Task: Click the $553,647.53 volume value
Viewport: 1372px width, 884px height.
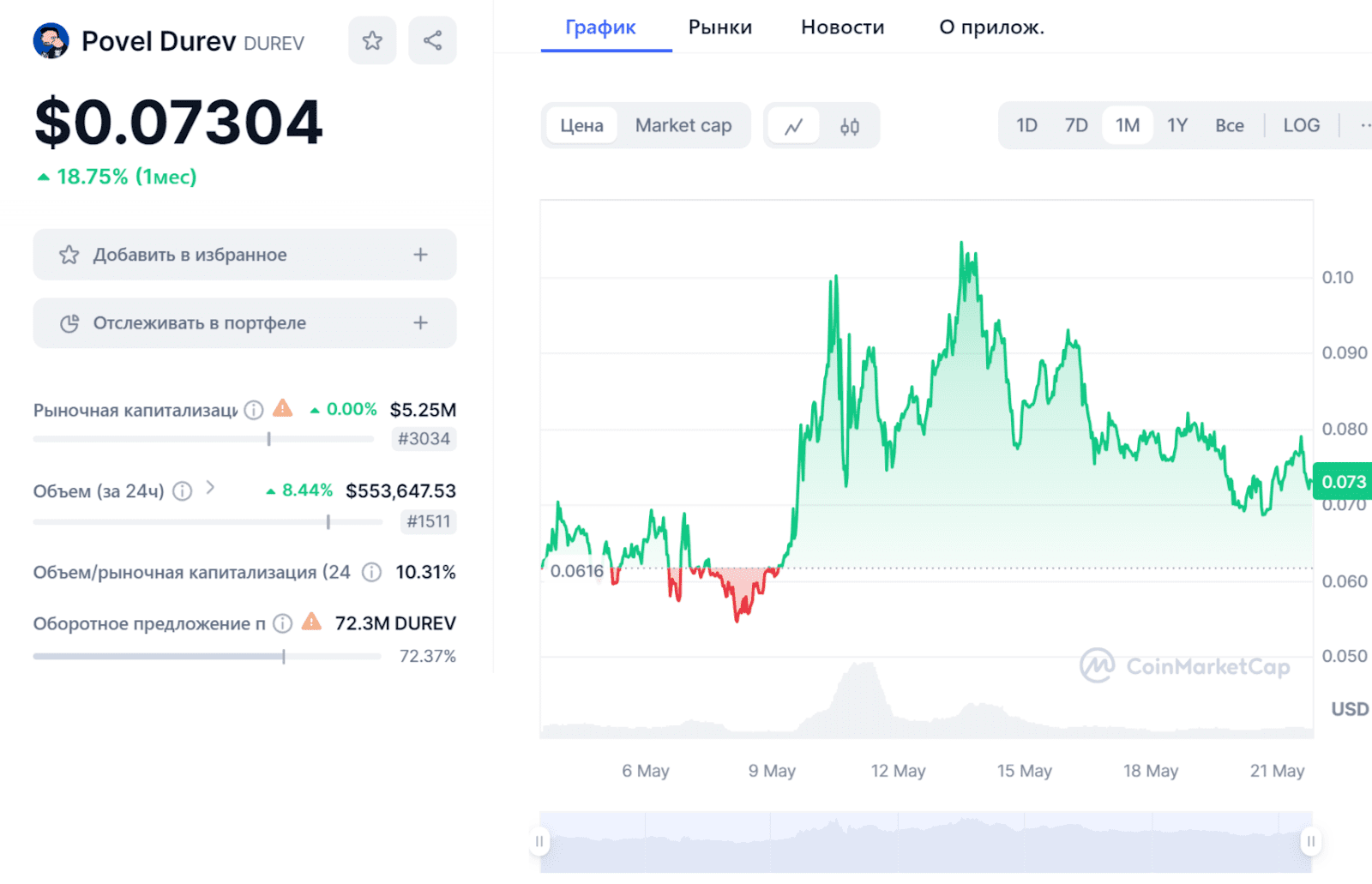Action: pos(400,491)
